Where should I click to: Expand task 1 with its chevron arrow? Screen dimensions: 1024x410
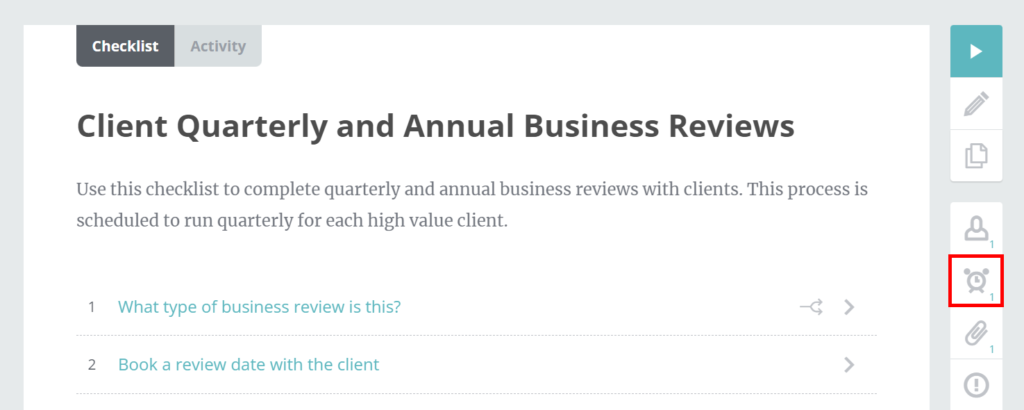849,307
